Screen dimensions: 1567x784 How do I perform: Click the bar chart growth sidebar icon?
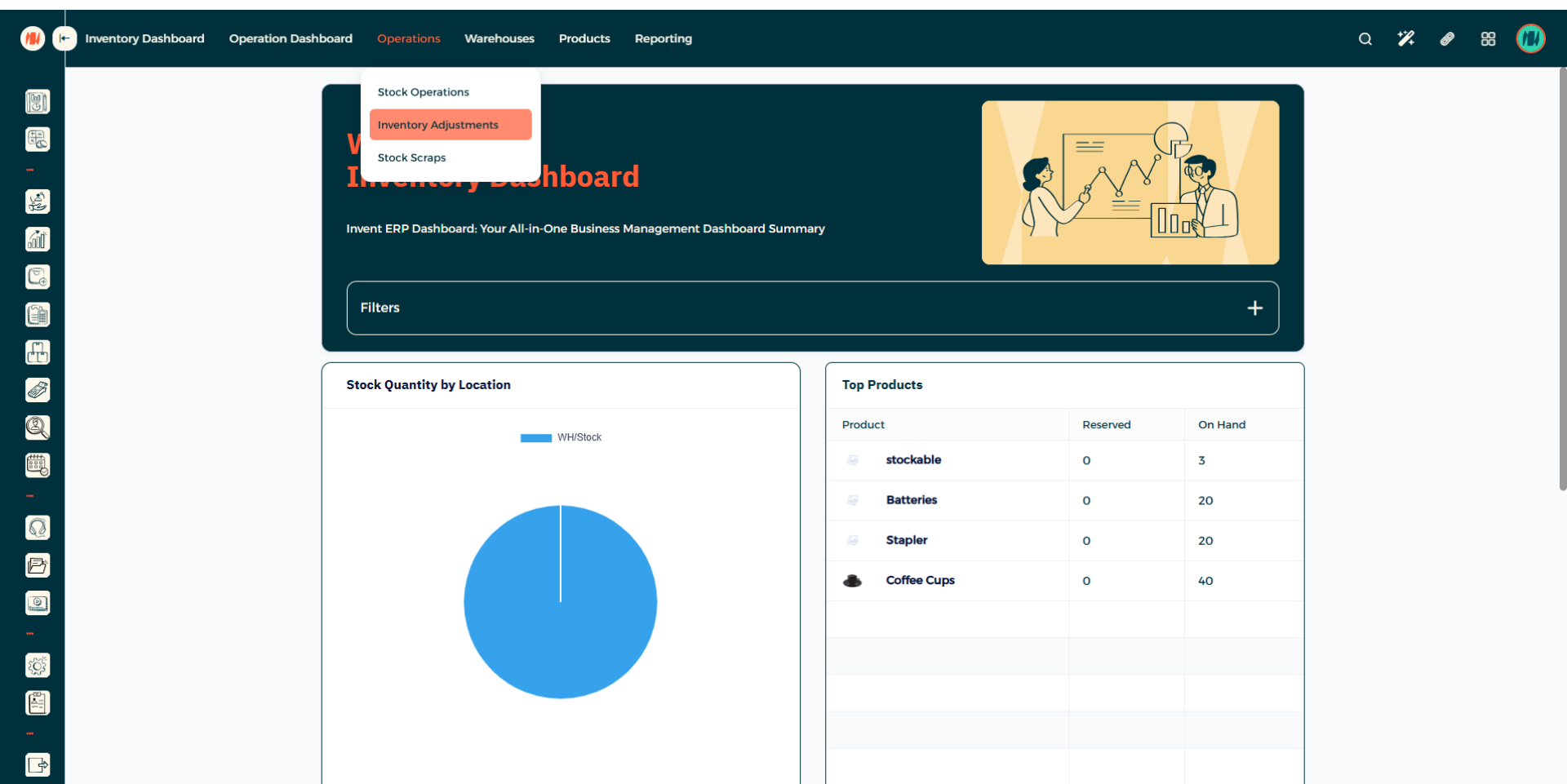click(x=38, y=239)
